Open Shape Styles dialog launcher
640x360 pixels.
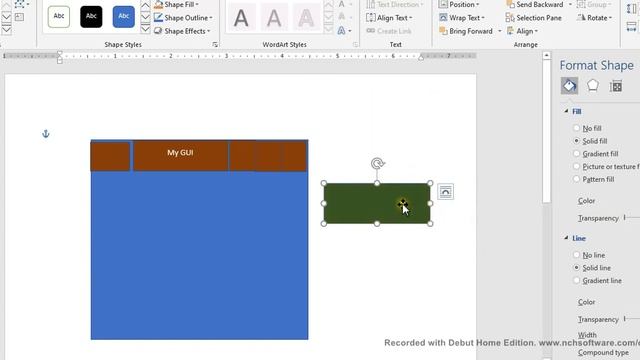coord(215,44)
